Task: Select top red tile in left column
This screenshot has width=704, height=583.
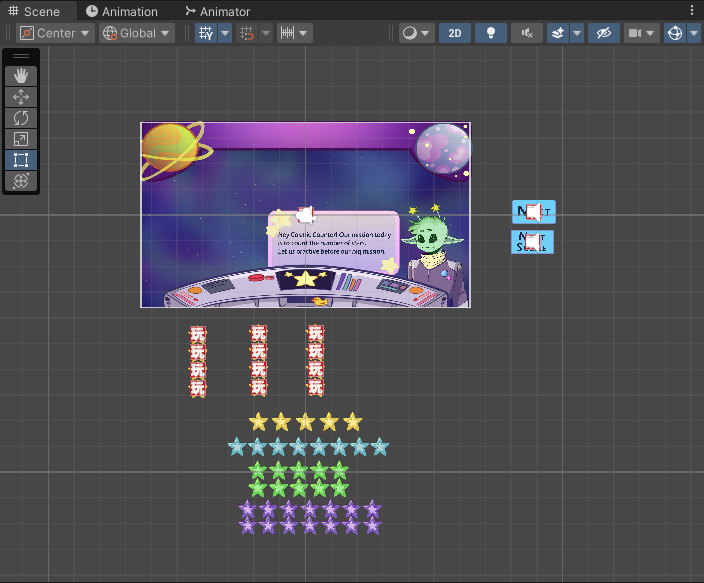Action: pyautogui.click(x=198, y=334)
